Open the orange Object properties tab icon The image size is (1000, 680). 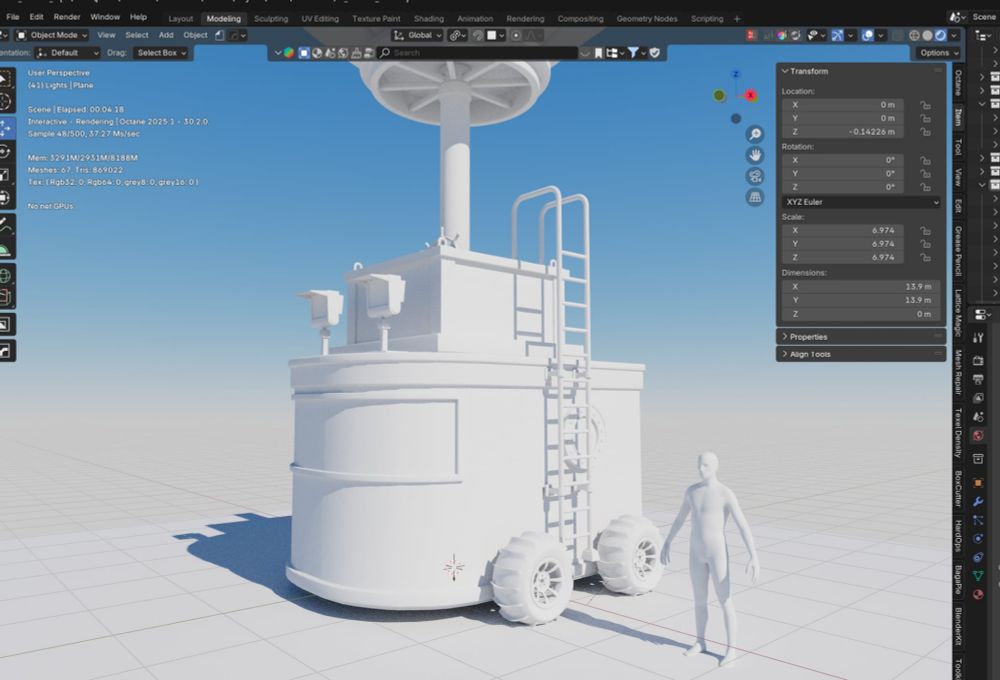[x=978, y=483]
